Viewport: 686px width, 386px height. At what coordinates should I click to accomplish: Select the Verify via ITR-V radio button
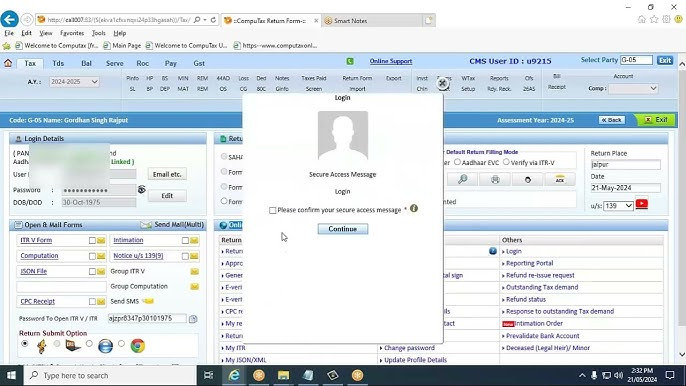(x=506, y=162)
